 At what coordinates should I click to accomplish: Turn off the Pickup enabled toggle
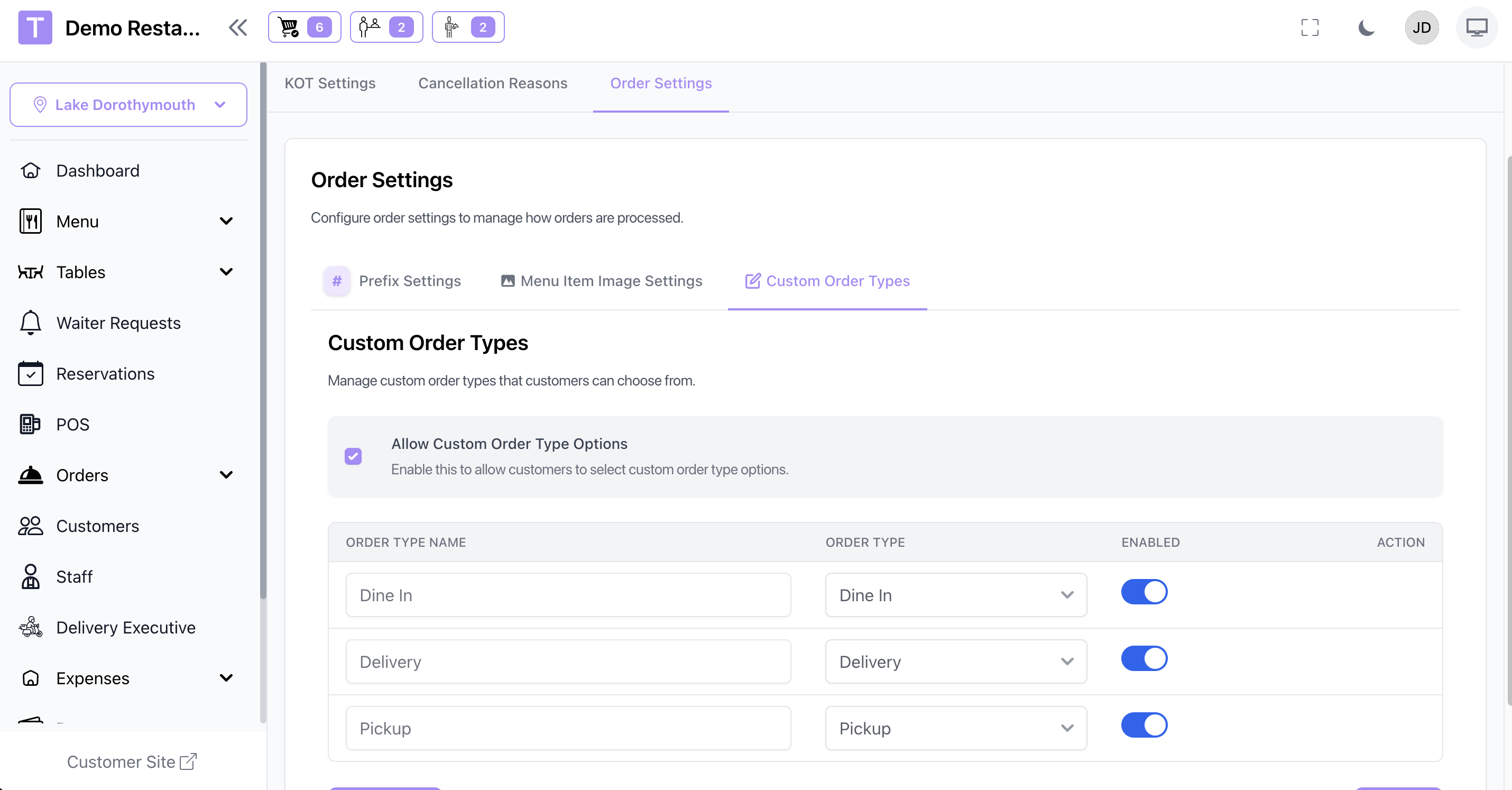[1144, 725]
